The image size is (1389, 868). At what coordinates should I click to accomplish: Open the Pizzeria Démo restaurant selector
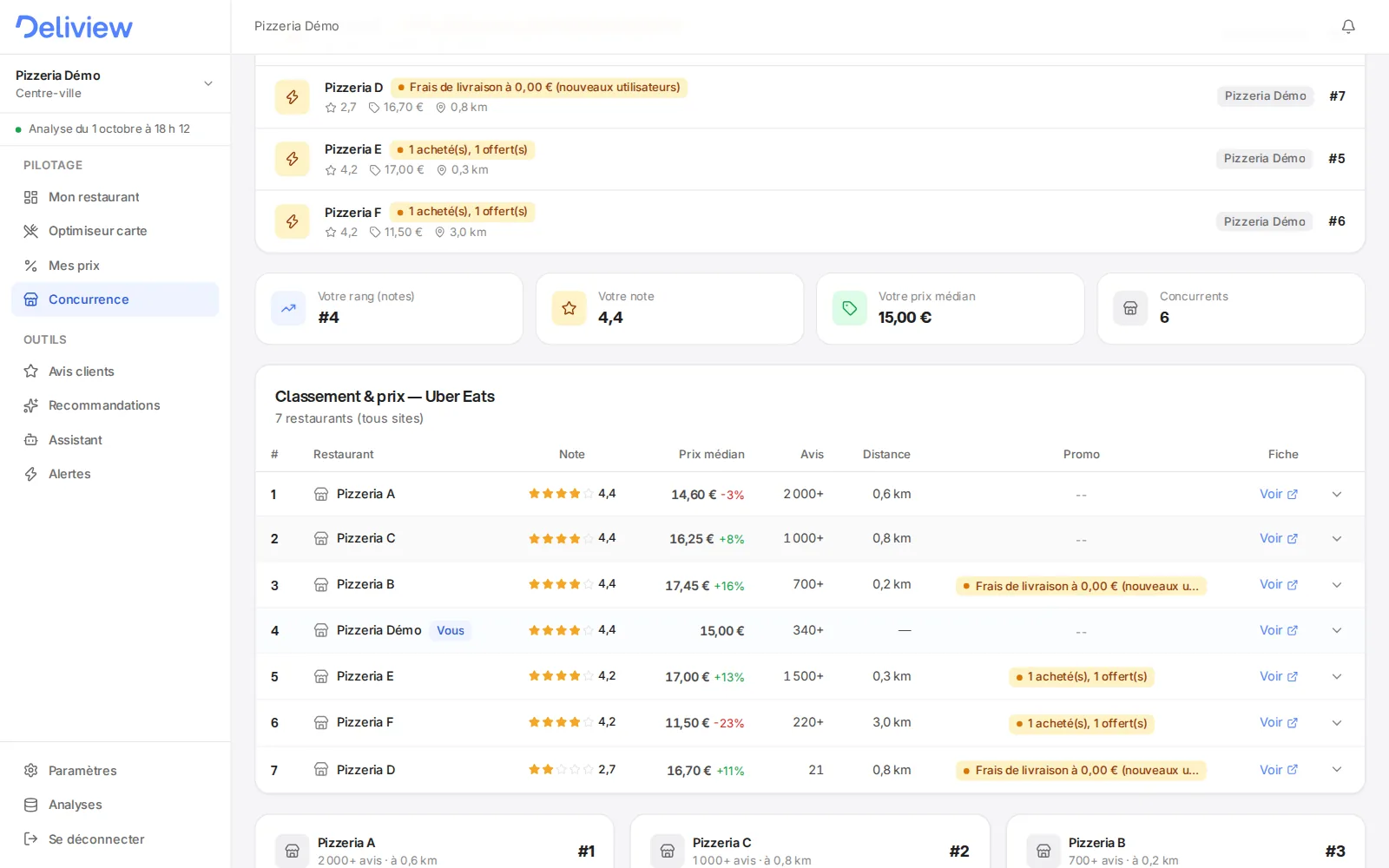(x=115, y=83)
